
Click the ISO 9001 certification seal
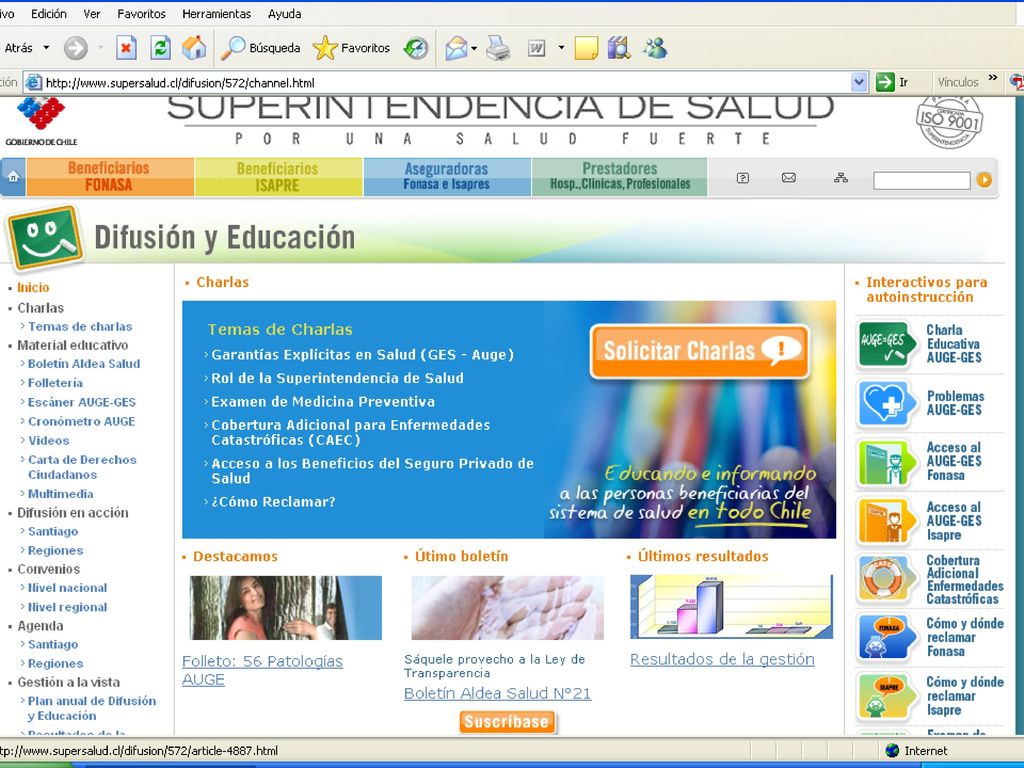point(950,121)
